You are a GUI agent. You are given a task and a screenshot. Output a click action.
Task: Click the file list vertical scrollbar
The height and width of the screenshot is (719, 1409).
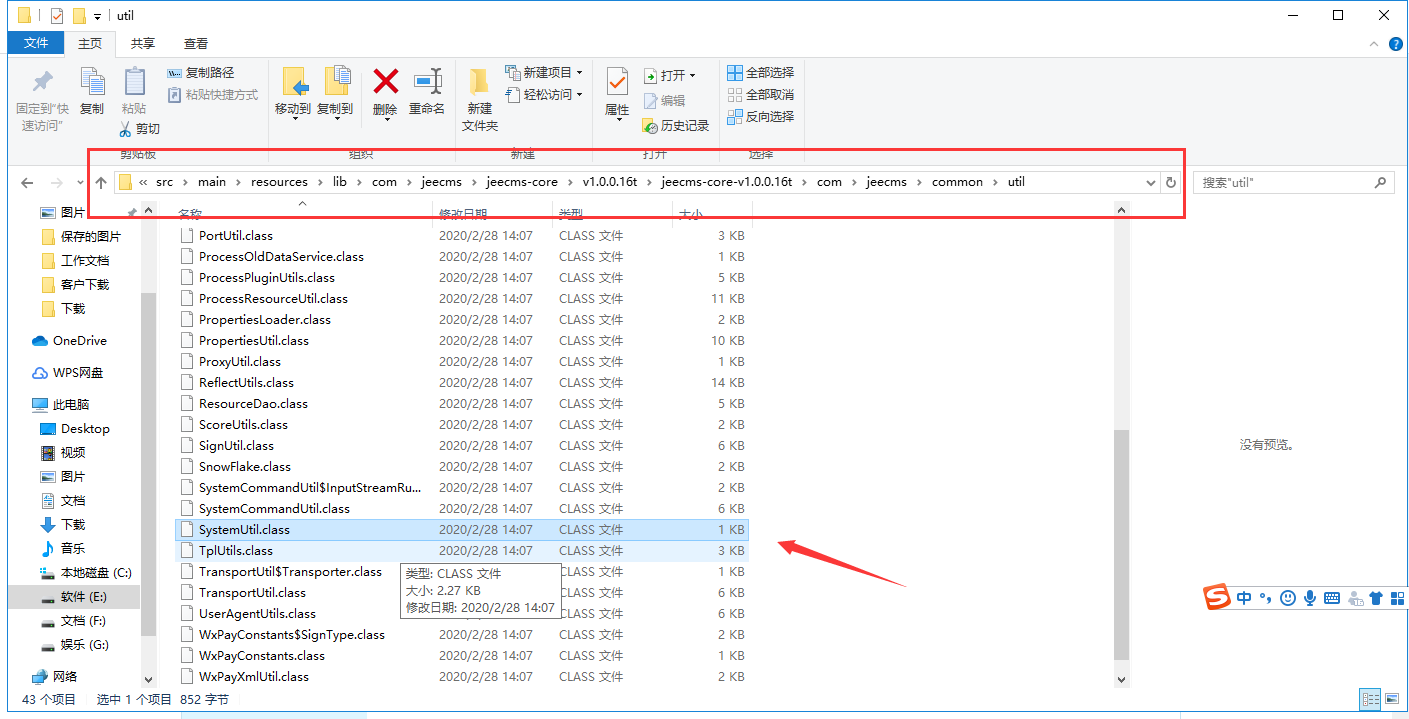click(1121, 540)
